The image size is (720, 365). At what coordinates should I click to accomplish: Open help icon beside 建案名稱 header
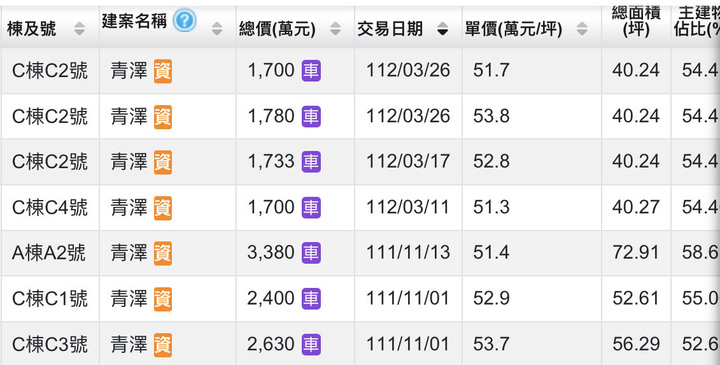pyautogui.click(x=185, y=21)
